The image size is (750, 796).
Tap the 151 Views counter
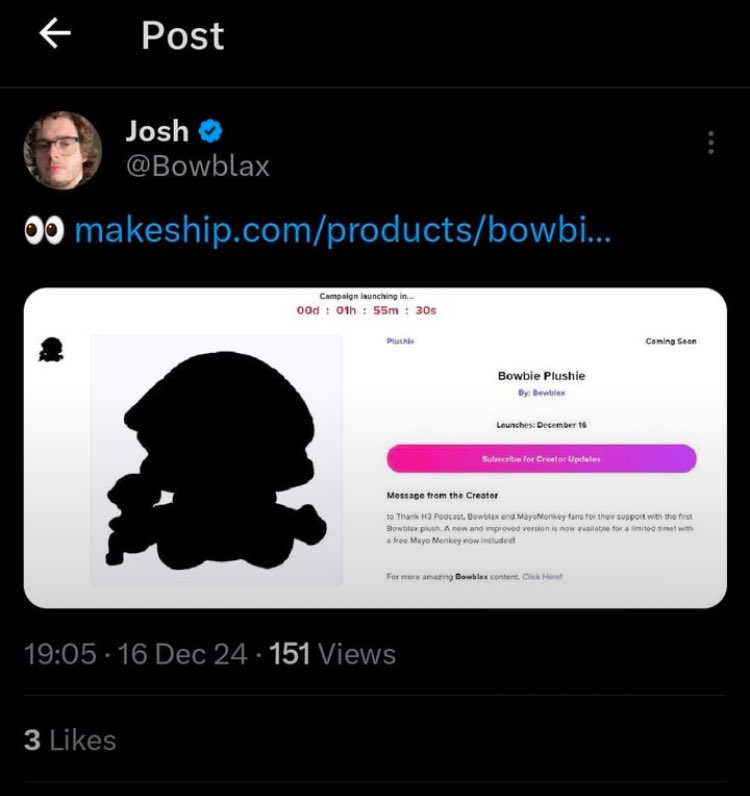click(333, 654)
